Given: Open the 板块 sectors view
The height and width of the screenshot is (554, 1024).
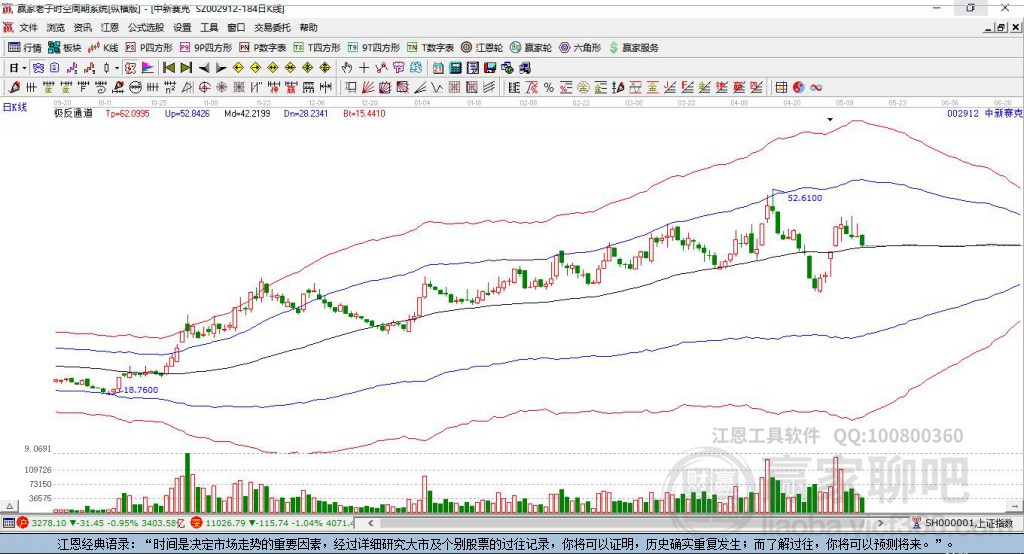Looking at the screenshot, I should point(65,48).
